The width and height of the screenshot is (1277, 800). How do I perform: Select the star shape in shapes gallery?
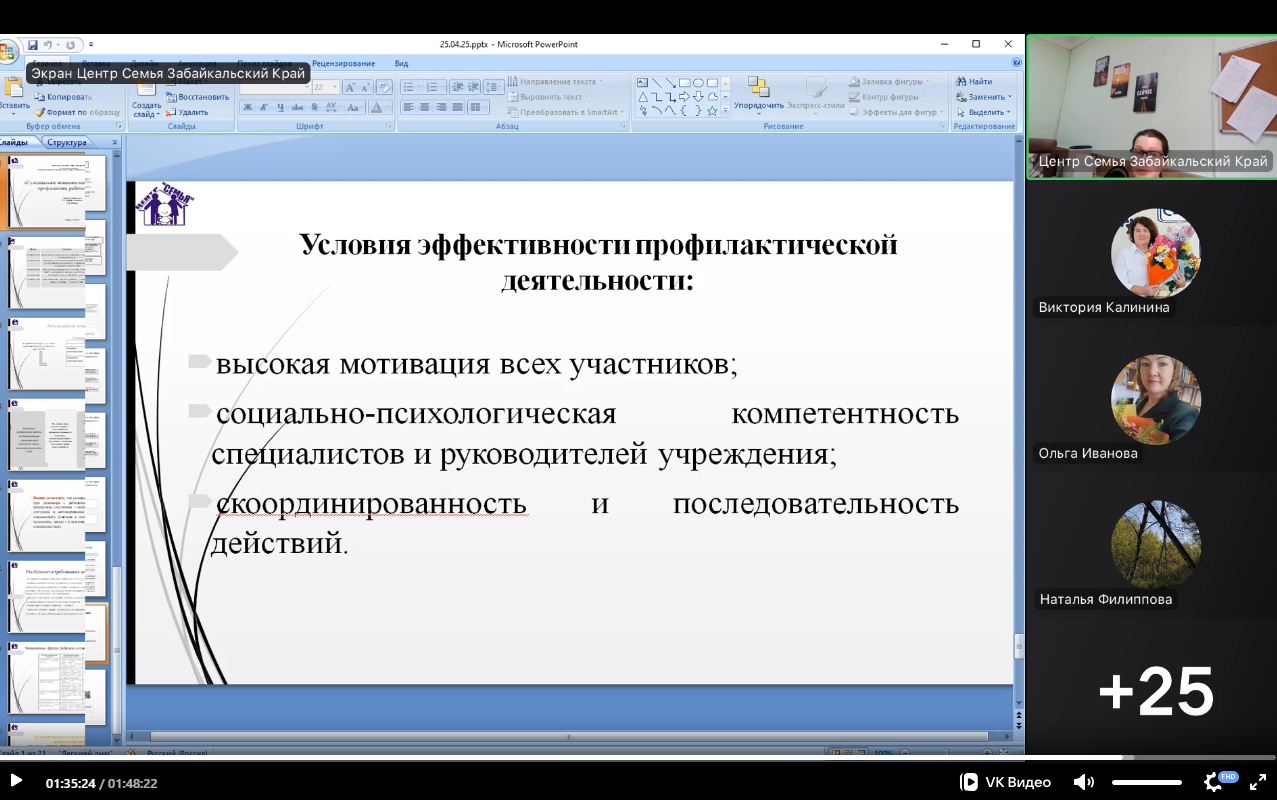(x=712, y=111)
